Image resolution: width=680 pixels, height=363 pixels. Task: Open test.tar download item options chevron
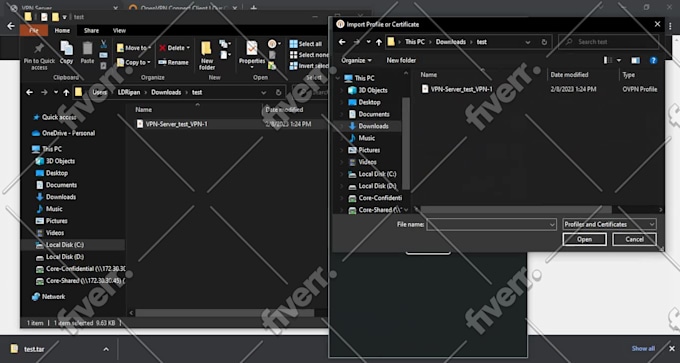(x=106, y=349)
